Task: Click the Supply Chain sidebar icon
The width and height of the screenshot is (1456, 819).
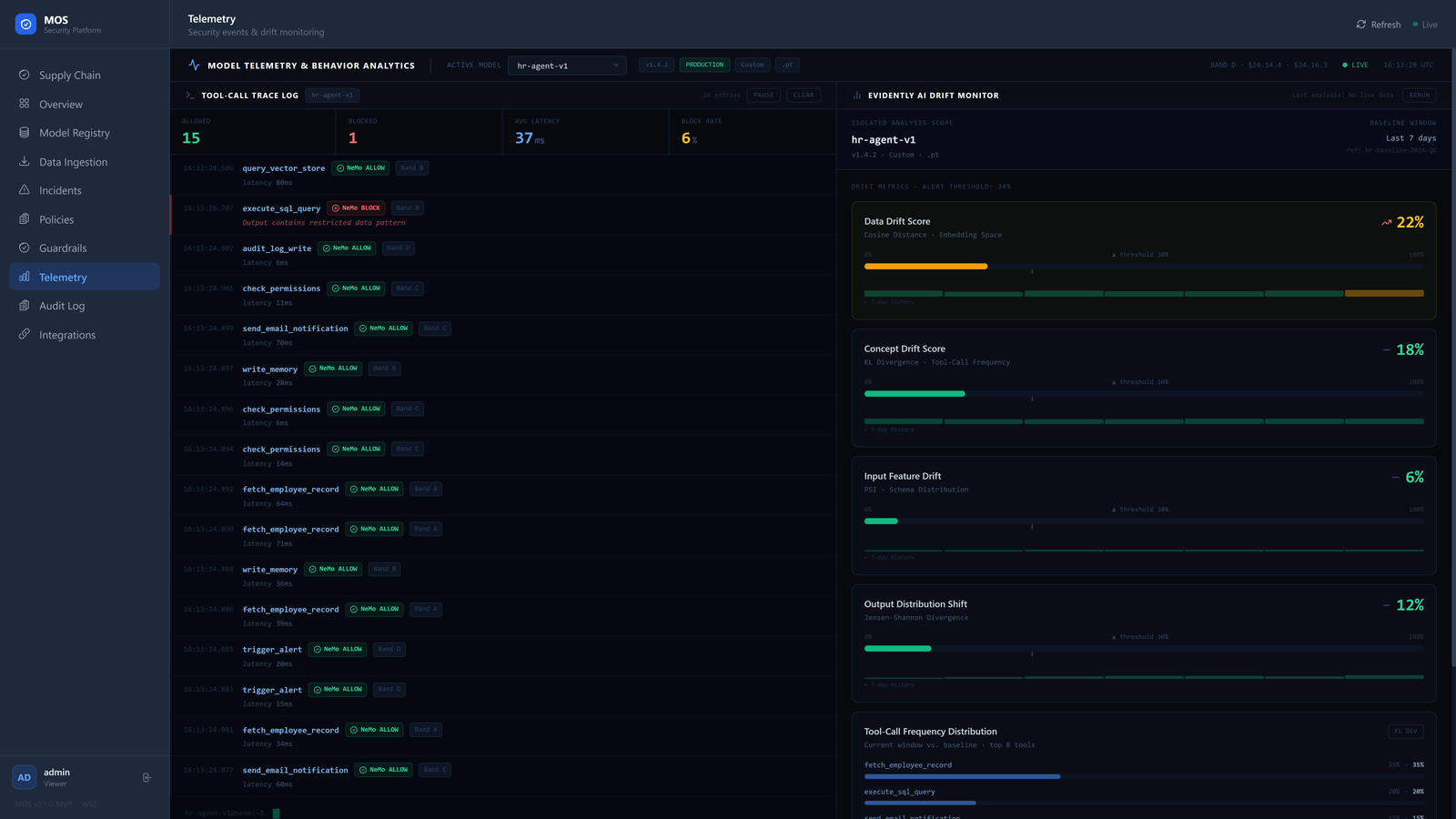Action: coord(25,75)
